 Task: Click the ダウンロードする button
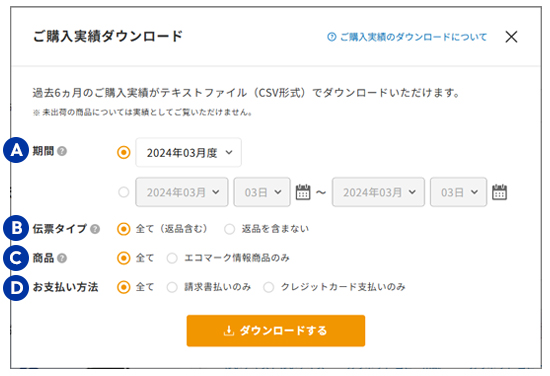pyautogui.click(x=276, y=331)
